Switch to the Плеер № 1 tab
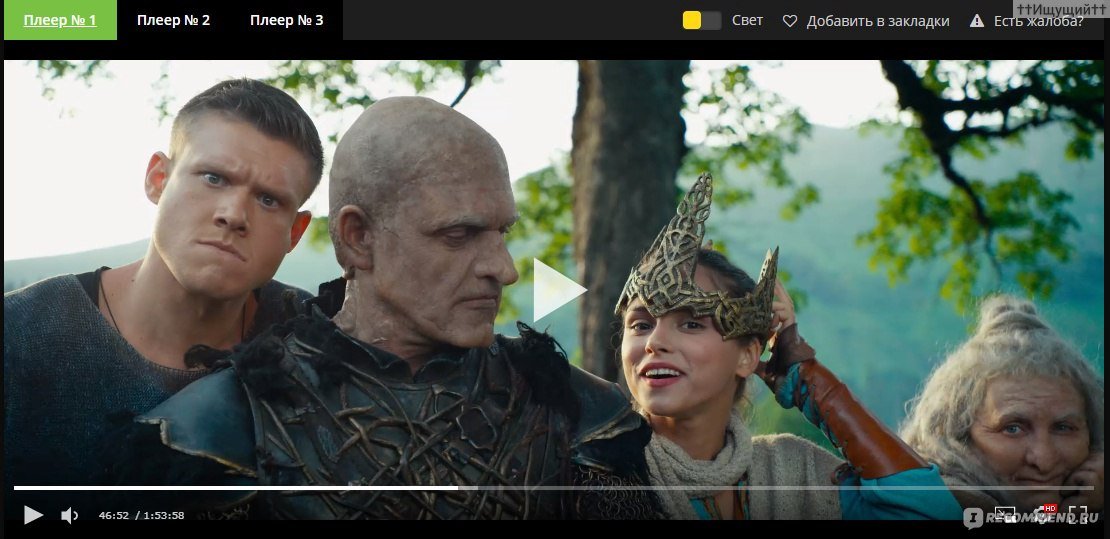 [x=60, y=20]
